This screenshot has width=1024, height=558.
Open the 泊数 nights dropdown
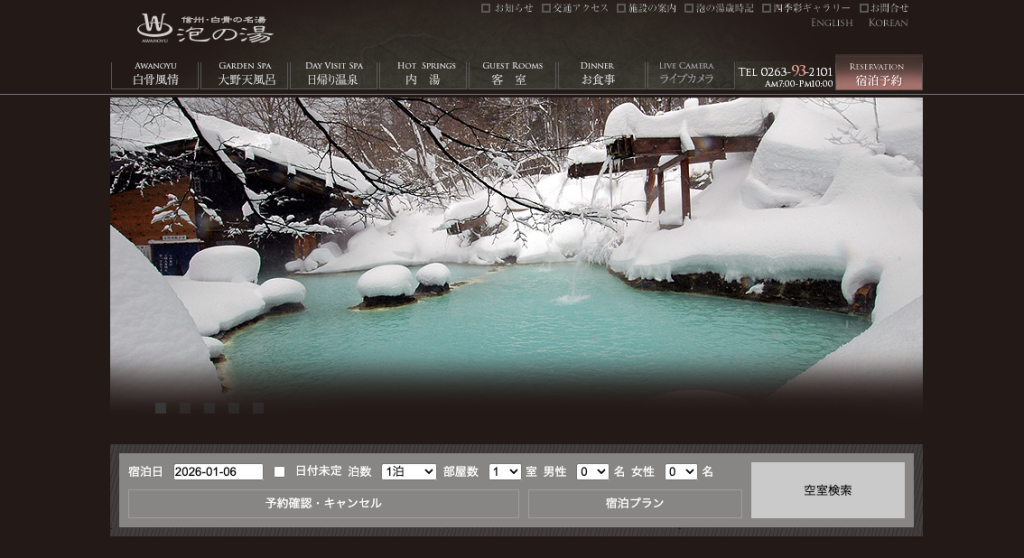tap(409, 472)
